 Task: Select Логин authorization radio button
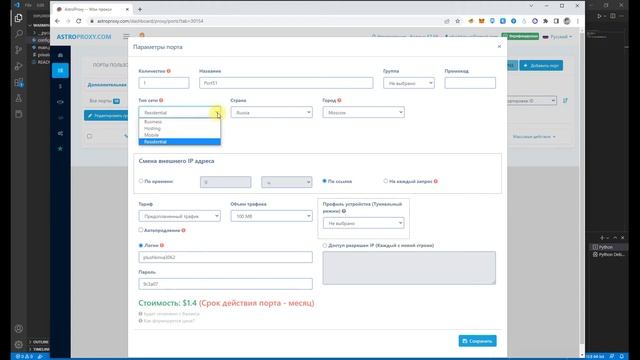click(141, 245)
